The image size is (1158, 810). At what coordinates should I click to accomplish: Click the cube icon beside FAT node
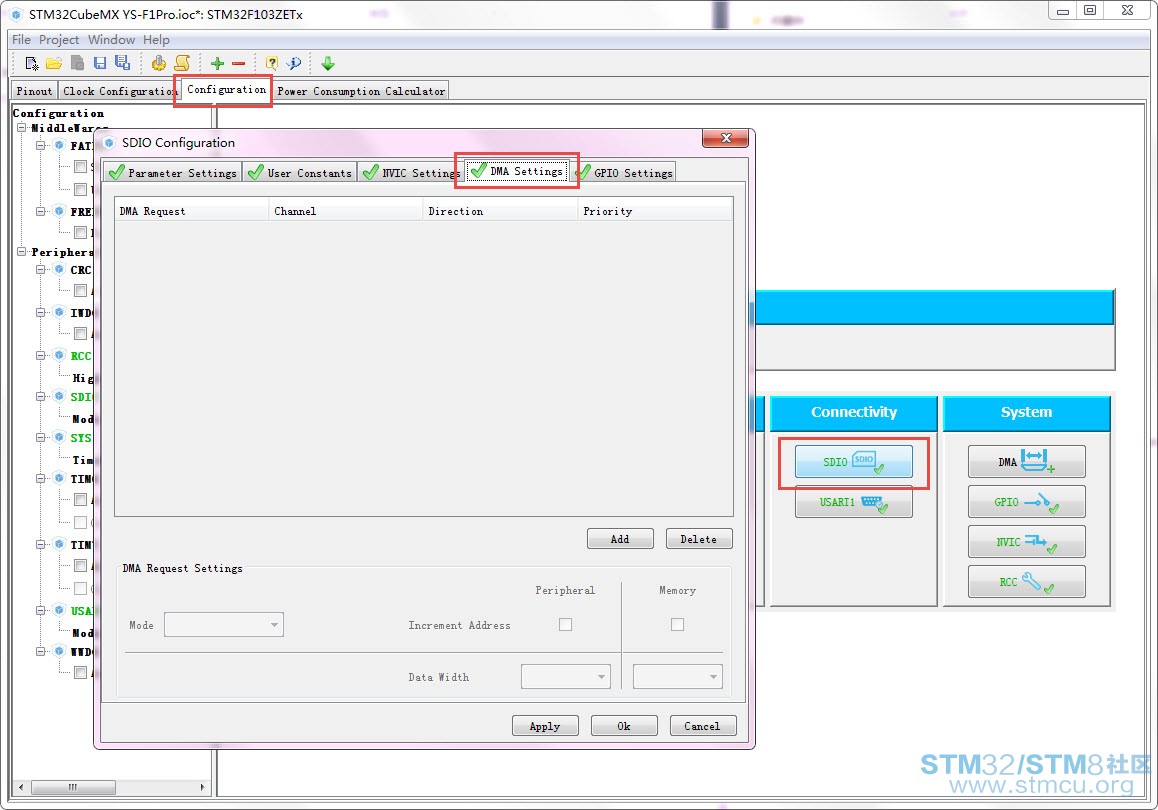coord(59,145)
